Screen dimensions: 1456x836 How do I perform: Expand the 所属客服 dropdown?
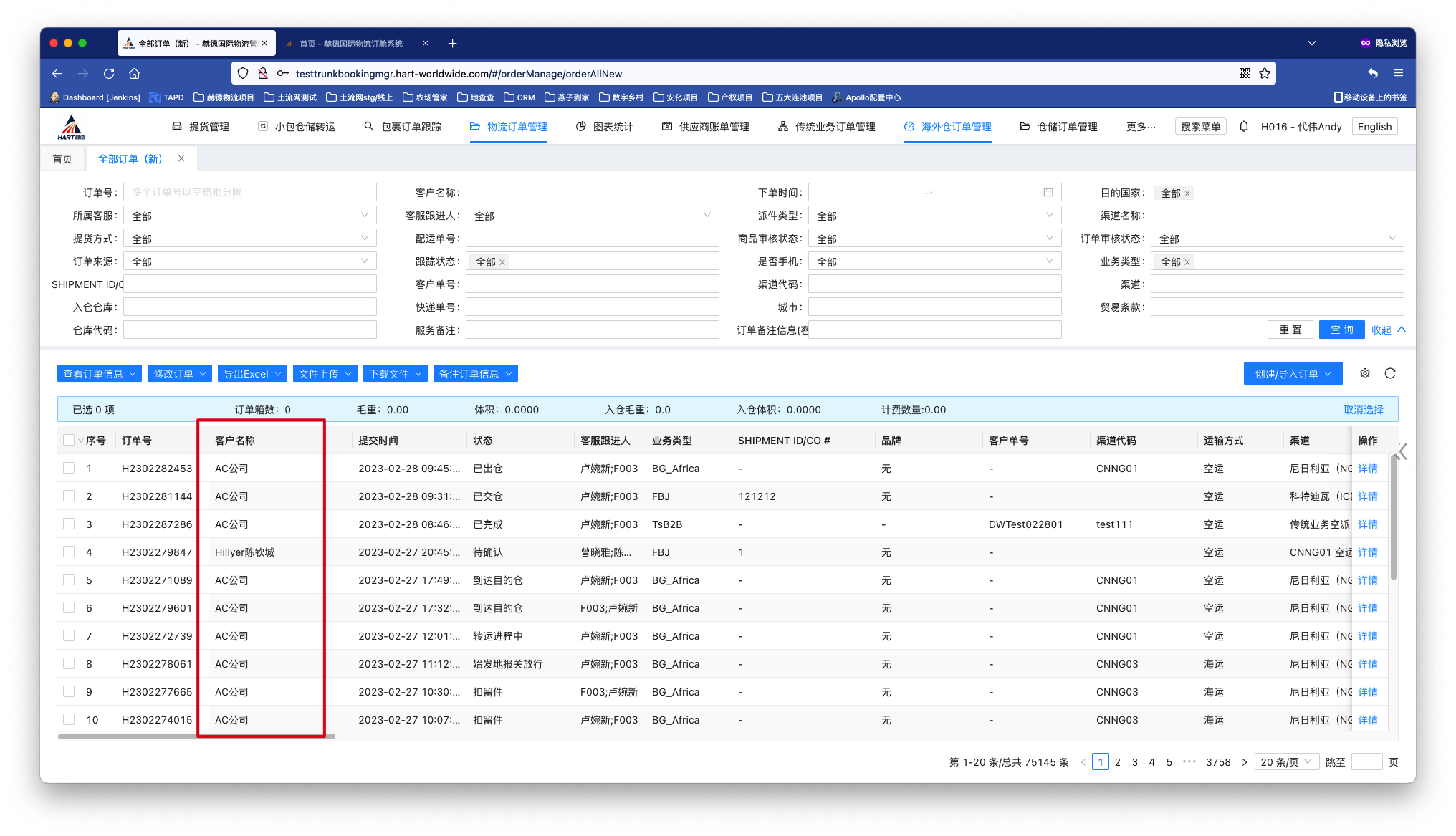[x=249, y=216]
